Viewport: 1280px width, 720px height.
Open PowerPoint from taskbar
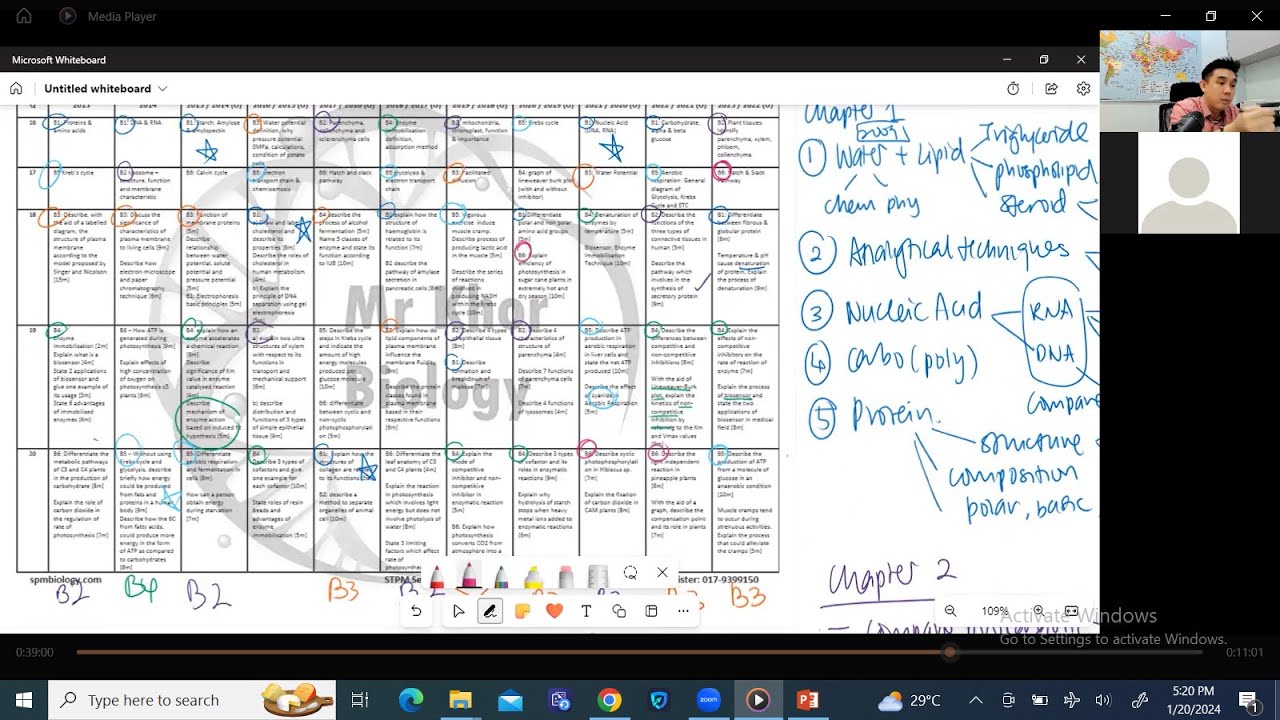[x=808, y=700]
